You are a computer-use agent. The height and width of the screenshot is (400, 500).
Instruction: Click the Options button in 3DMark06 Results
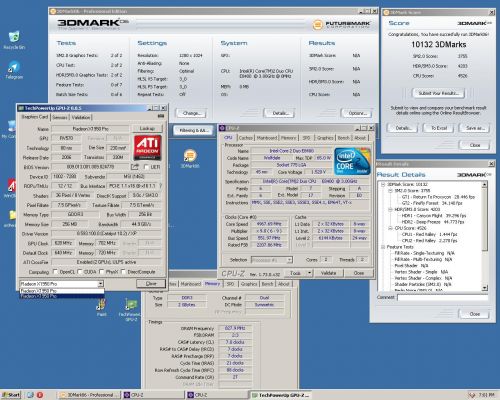(357, 113)
